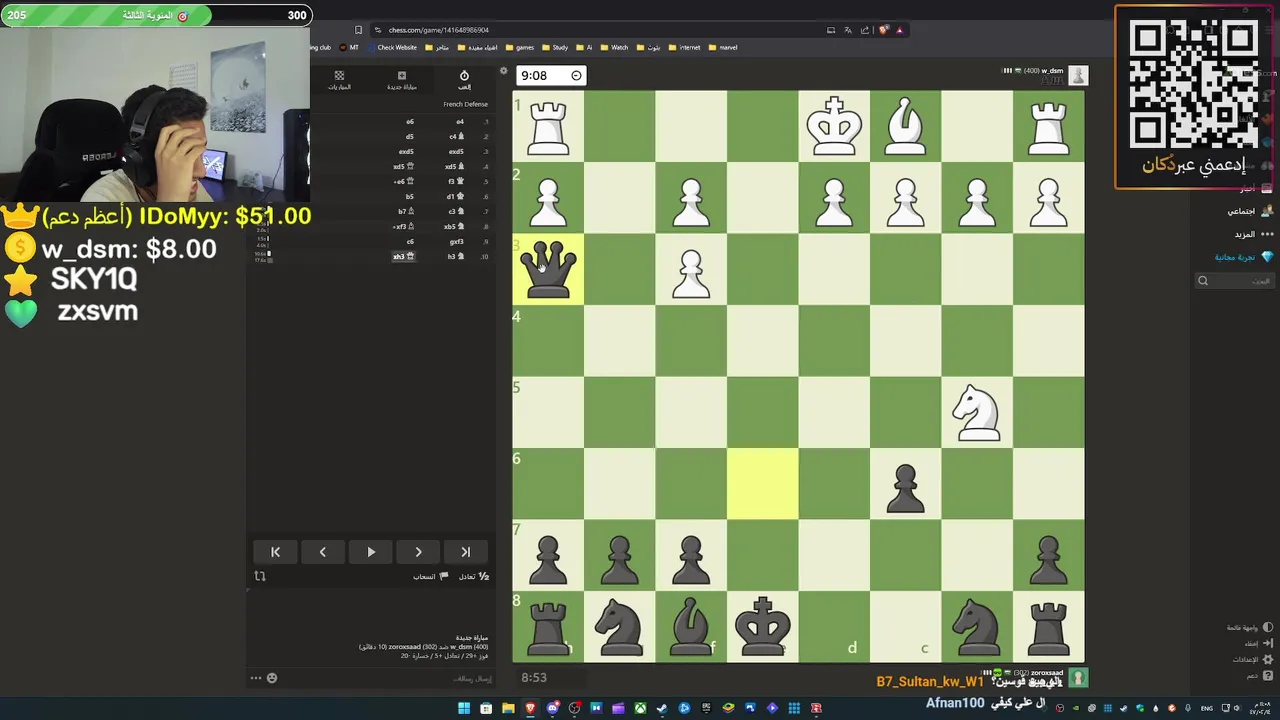Open zoroxsaad player avatar at bottom

click(x=1078, y=678)
